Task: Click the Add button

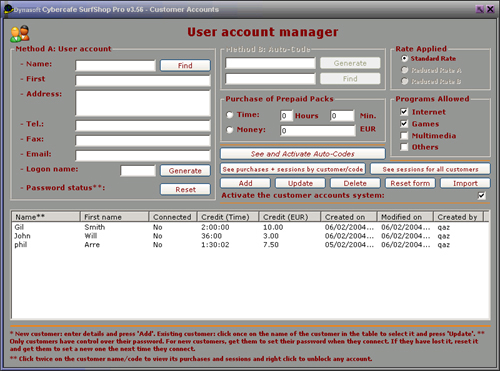Action: click(x=245, y=183)
